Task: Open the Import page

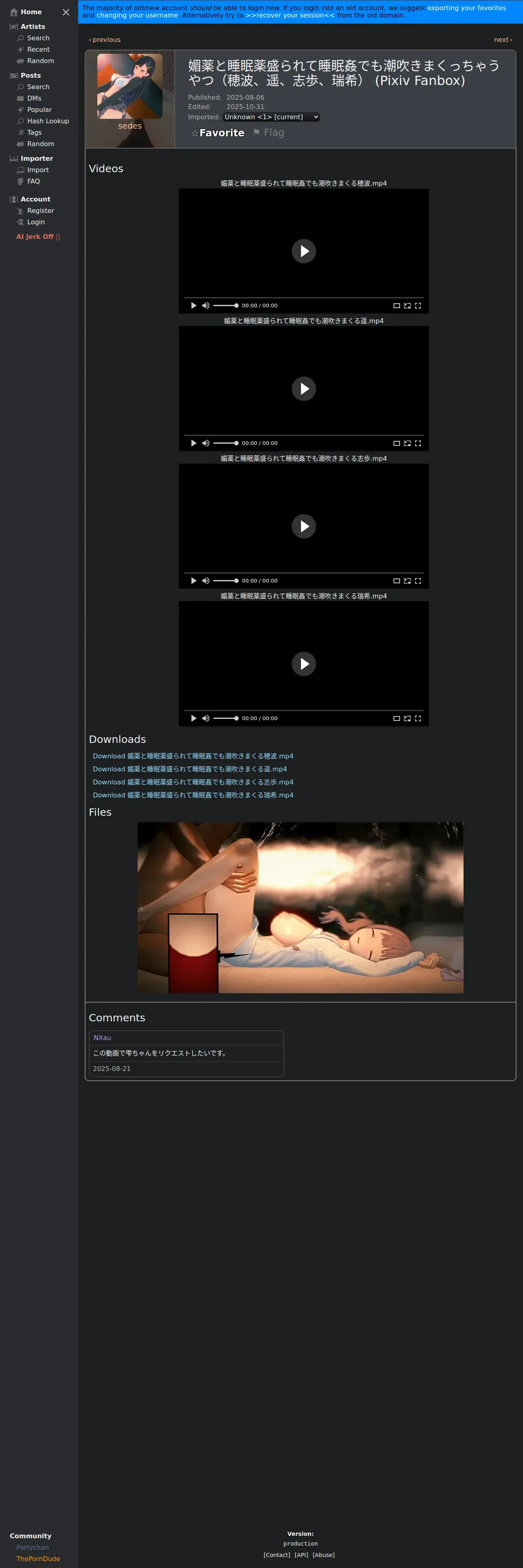Action: [x=33, y=170]
